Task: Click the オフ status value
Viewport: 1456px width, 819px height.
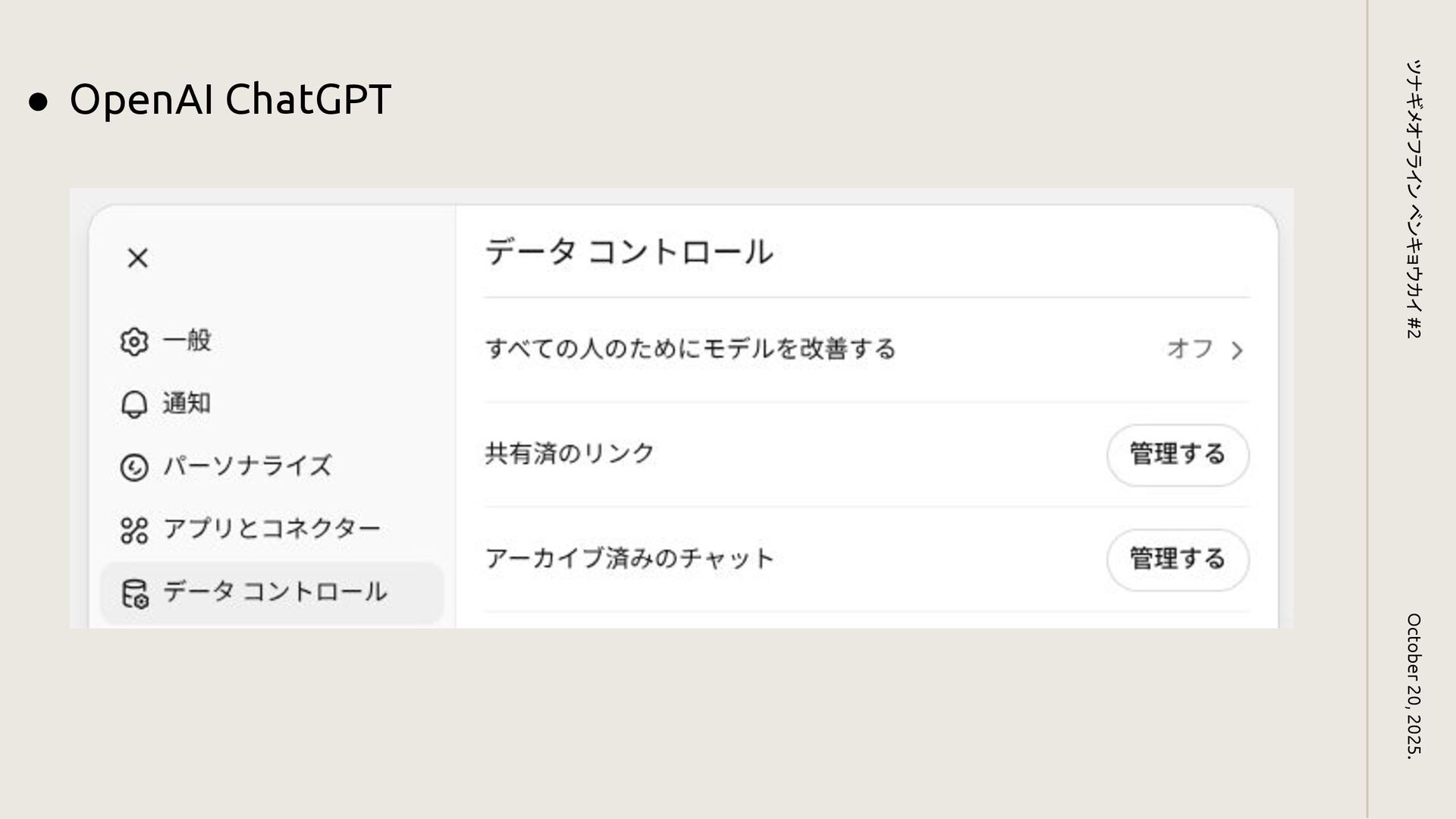Action: (x=1190, y=349)
